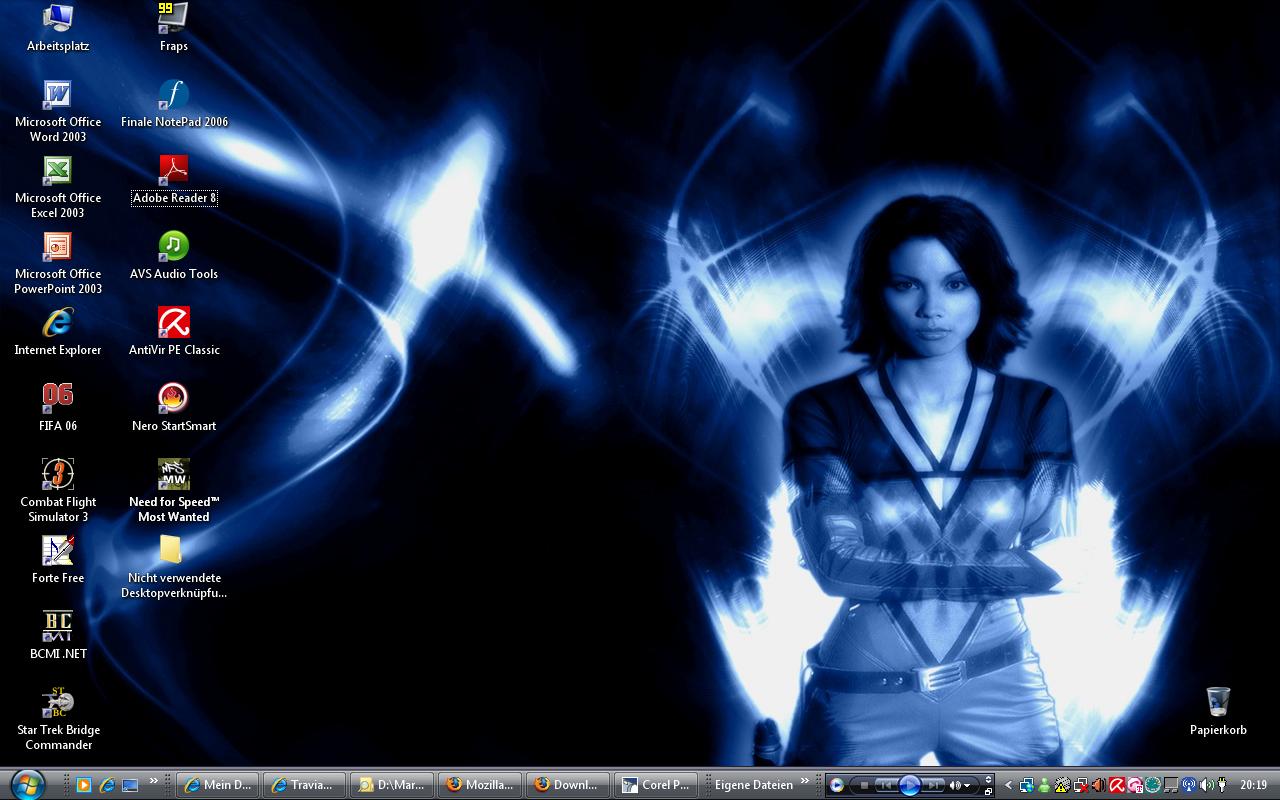Click the AntiVir PE Classic desktop icon
This screenshot has height=800, width=1280.
[173, 323]
